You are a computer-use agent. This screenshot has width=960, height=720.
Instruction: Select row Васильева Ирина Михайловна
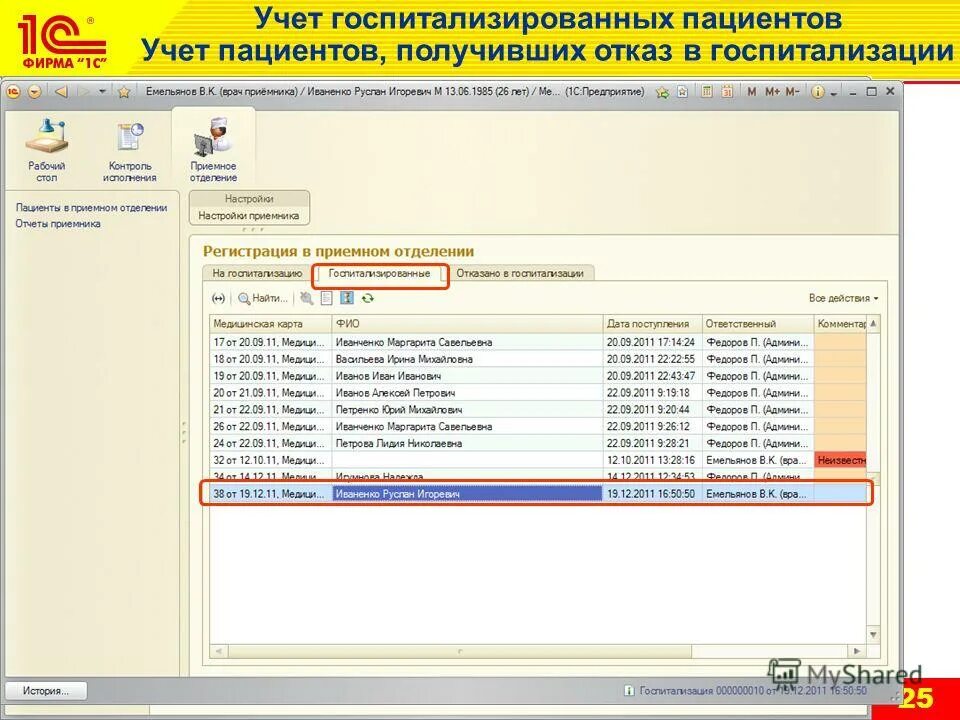pos(538,359)
